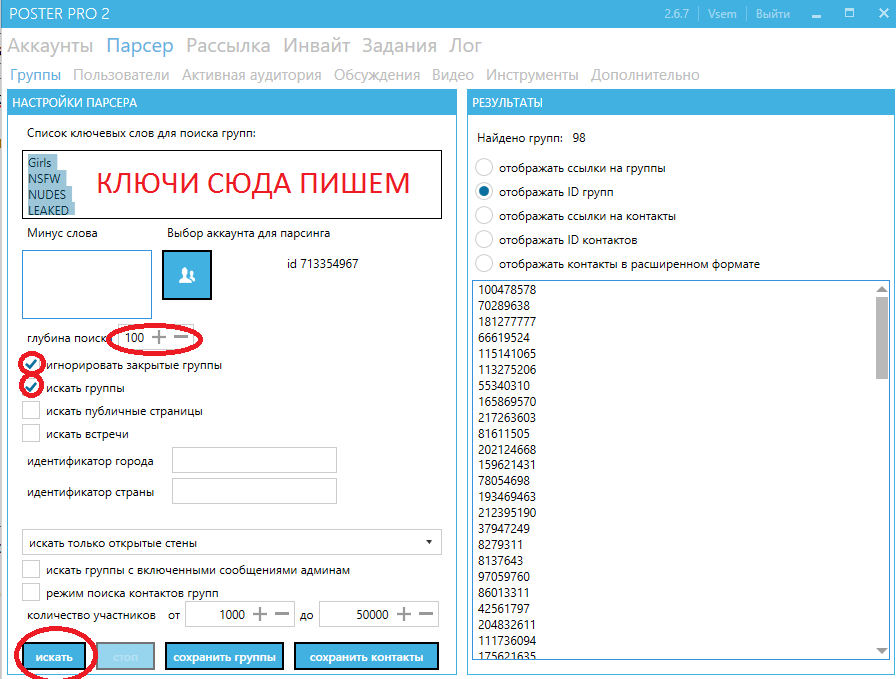
Task: Click NSFW keyword line
Action: (44, 179)
